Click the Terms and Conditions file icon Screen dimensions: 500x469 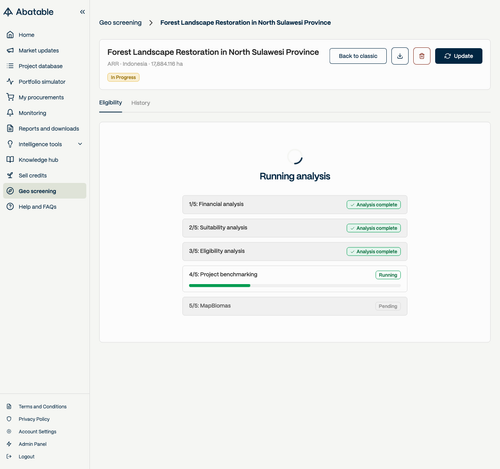(9, 406)
